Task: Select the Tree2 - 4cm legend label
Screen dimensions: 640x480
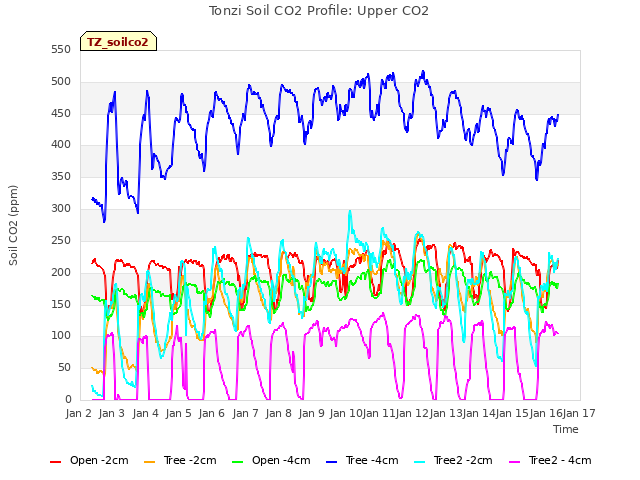Action: pos(560,460)
